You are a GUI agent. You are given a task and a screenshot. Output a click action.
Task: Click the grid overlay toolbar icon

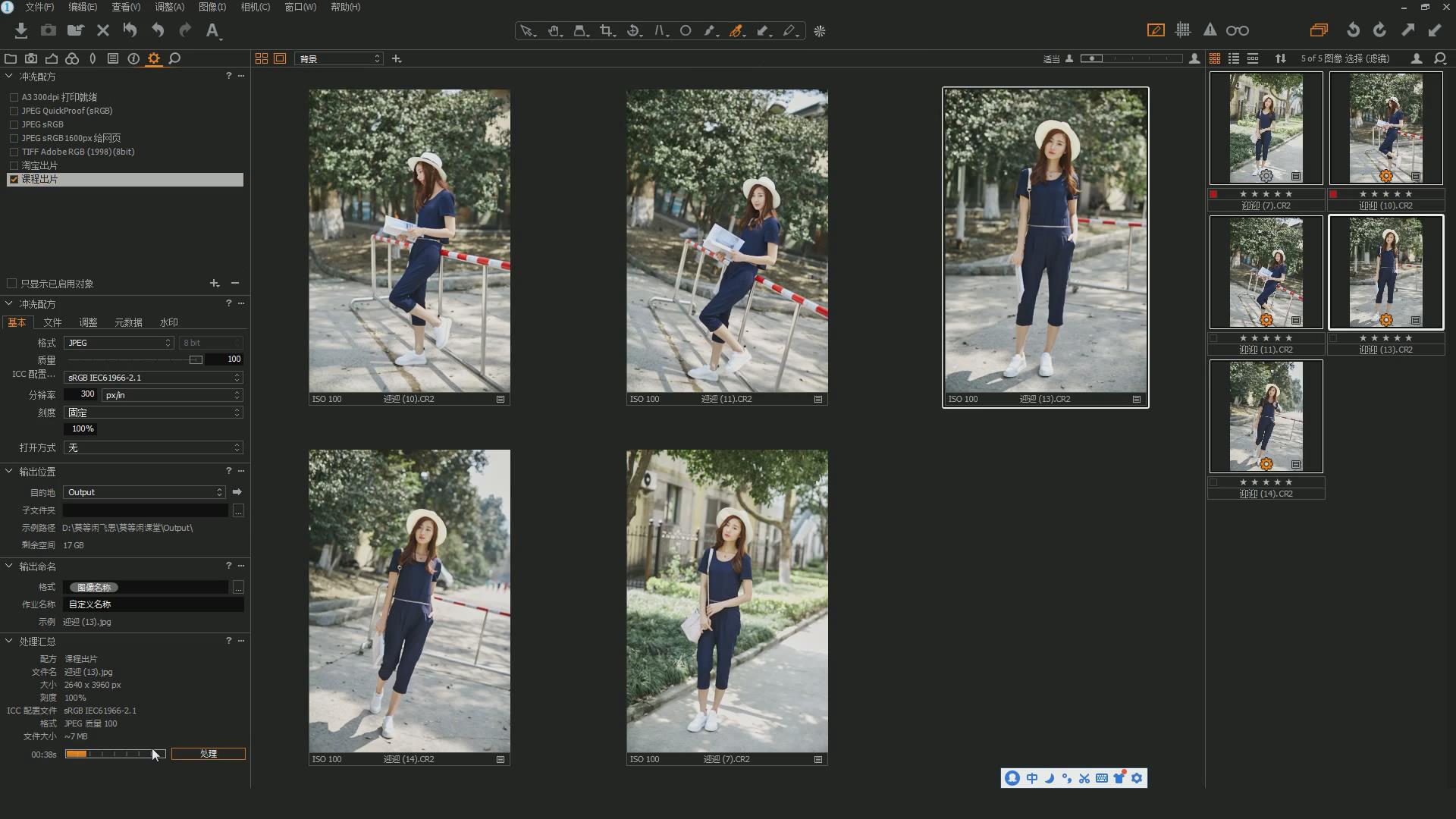pos(1182,30)
